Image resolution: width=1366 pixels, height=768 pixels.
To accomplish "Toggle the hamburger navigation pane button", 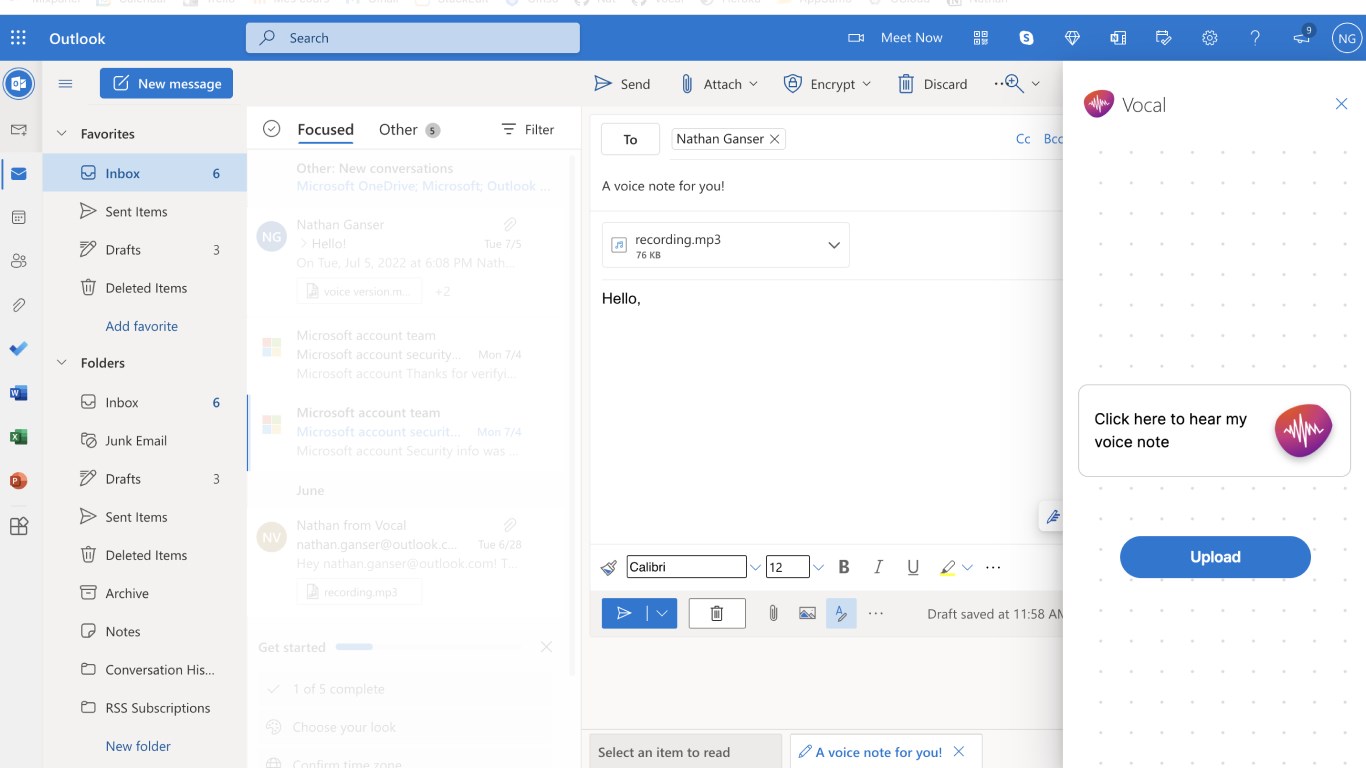I will pyautogui.click(x=66, y=84).
